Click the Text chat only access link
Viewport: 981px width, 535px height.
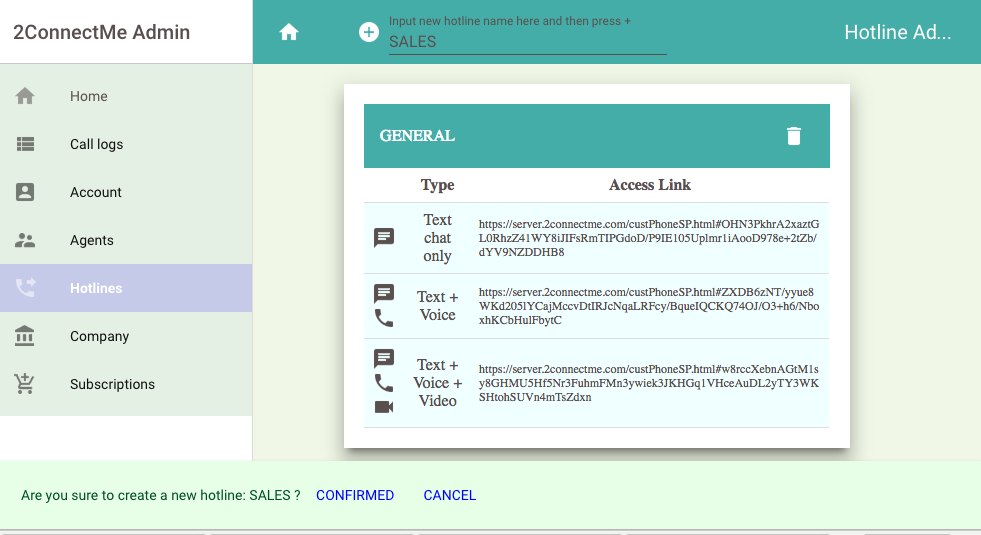coord(648,238)
